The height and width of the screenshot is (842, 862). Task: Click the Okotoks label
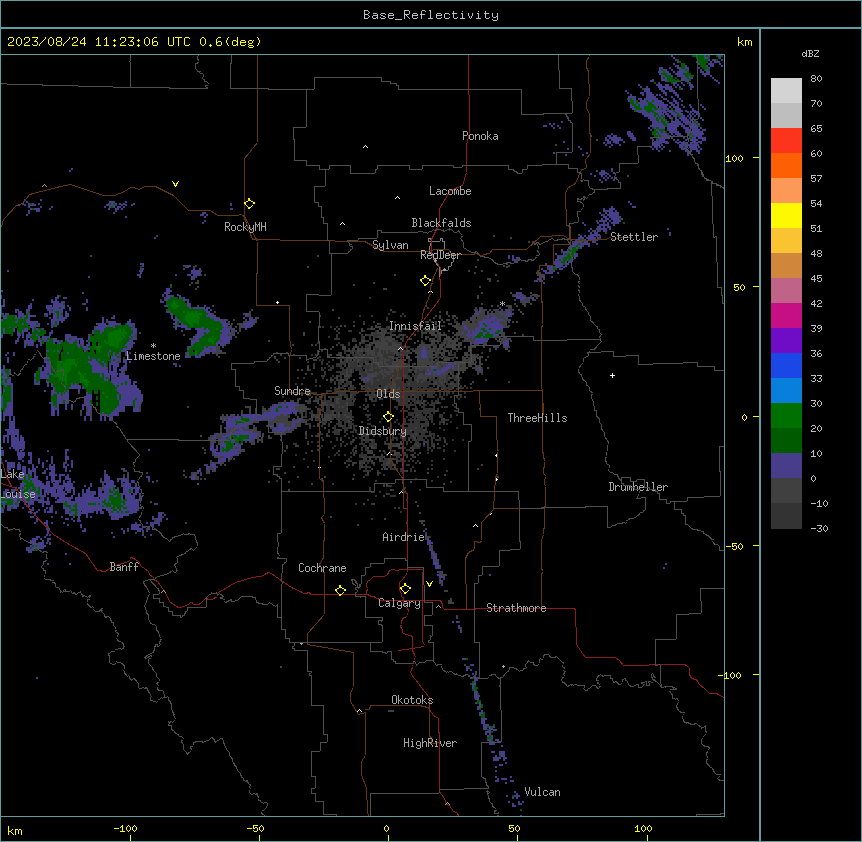point(412,700)
